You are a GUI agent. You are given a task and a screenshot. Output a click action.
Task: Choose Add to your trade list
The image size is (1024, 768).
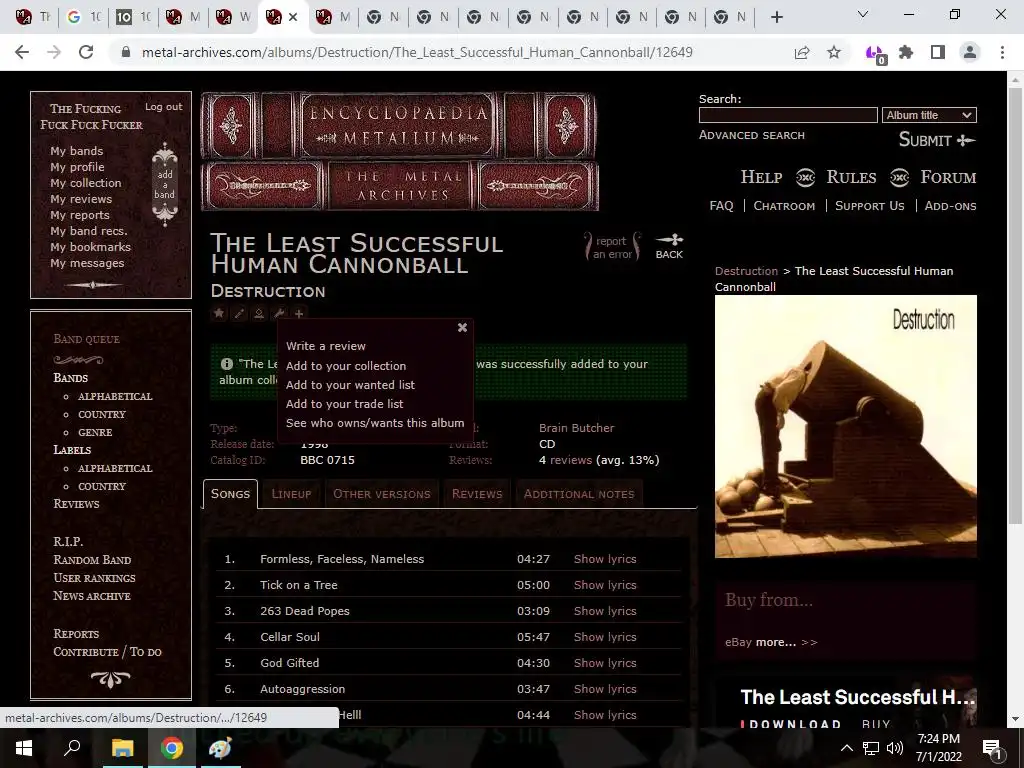(344, 404)
